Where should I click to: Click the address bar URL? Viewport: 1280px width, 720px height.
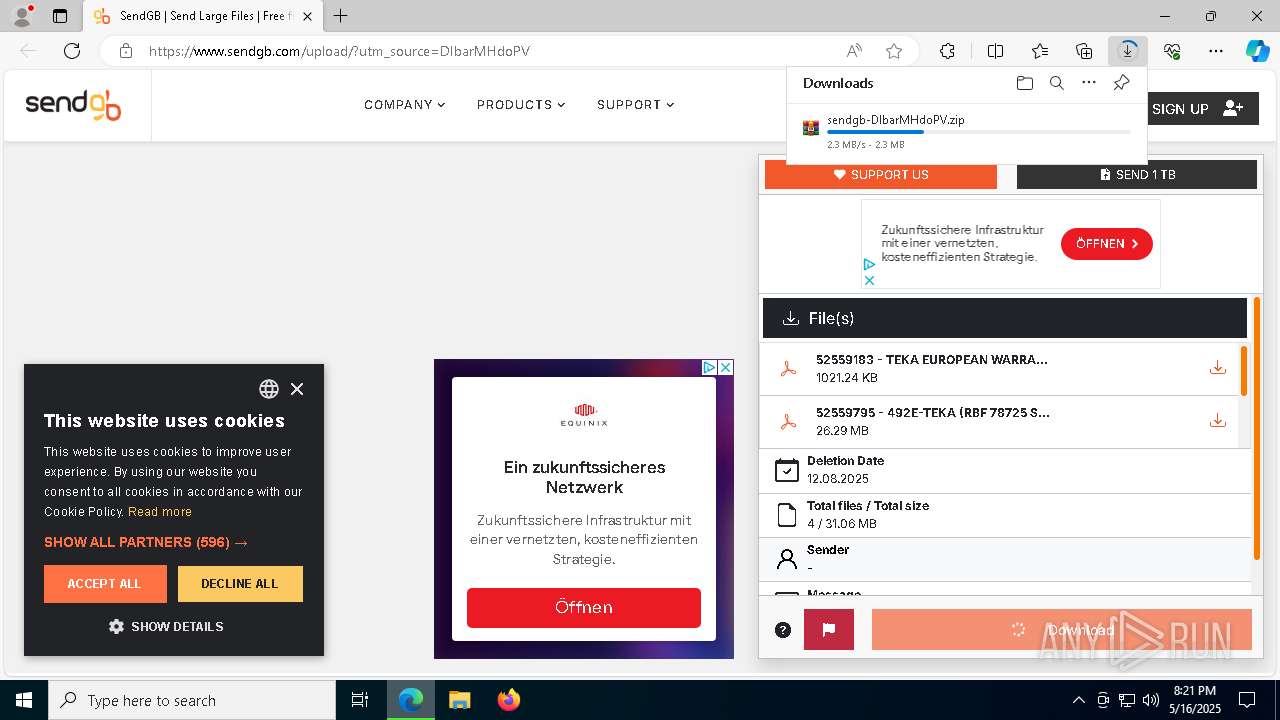click(339, 51)
